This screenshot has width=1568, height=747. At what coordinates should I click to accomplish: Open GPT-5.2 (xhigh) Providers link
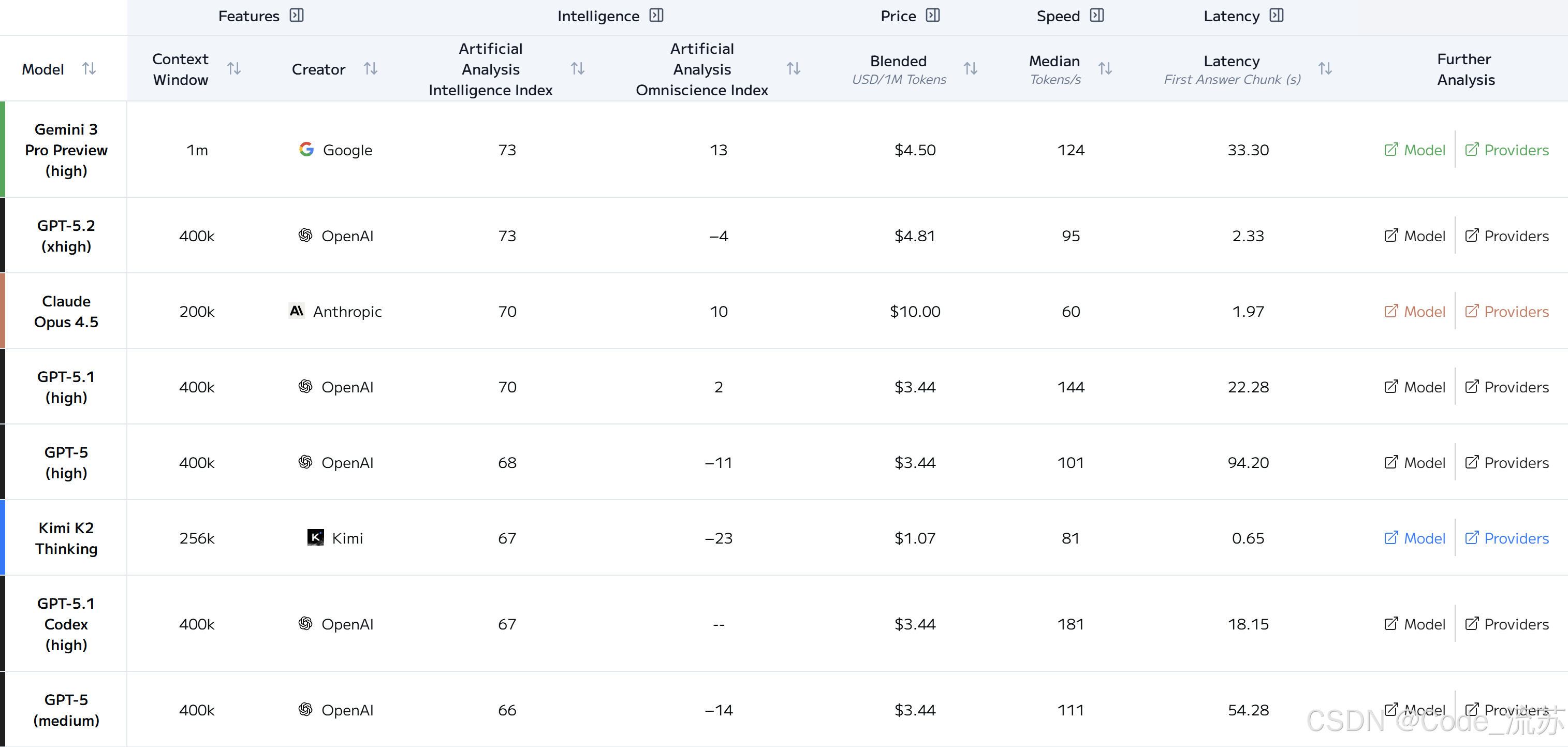tap(1506, 236)
